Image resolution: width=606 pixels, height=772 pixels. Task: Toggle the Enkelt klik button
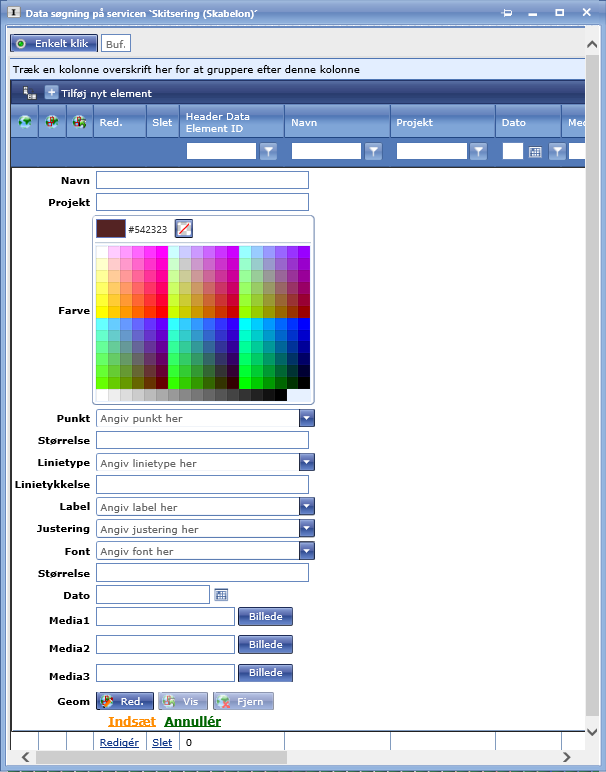click(54, 44)
